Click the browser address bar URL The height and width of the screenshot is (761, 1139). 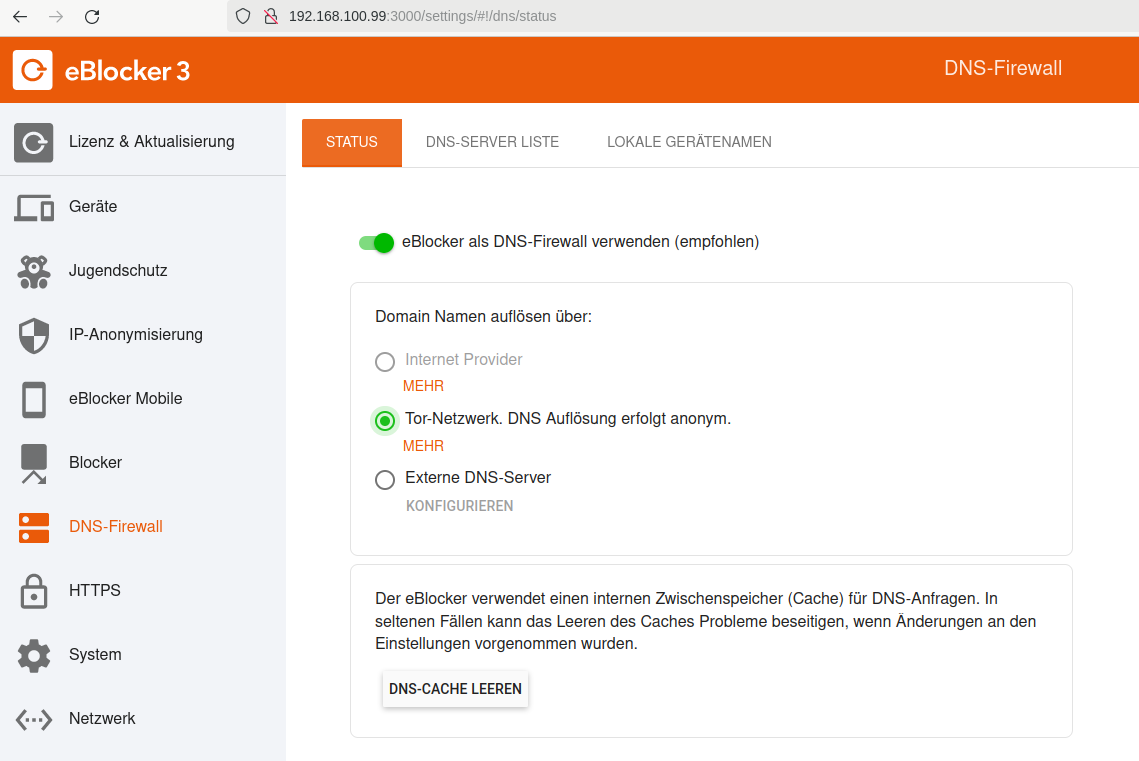422,16
